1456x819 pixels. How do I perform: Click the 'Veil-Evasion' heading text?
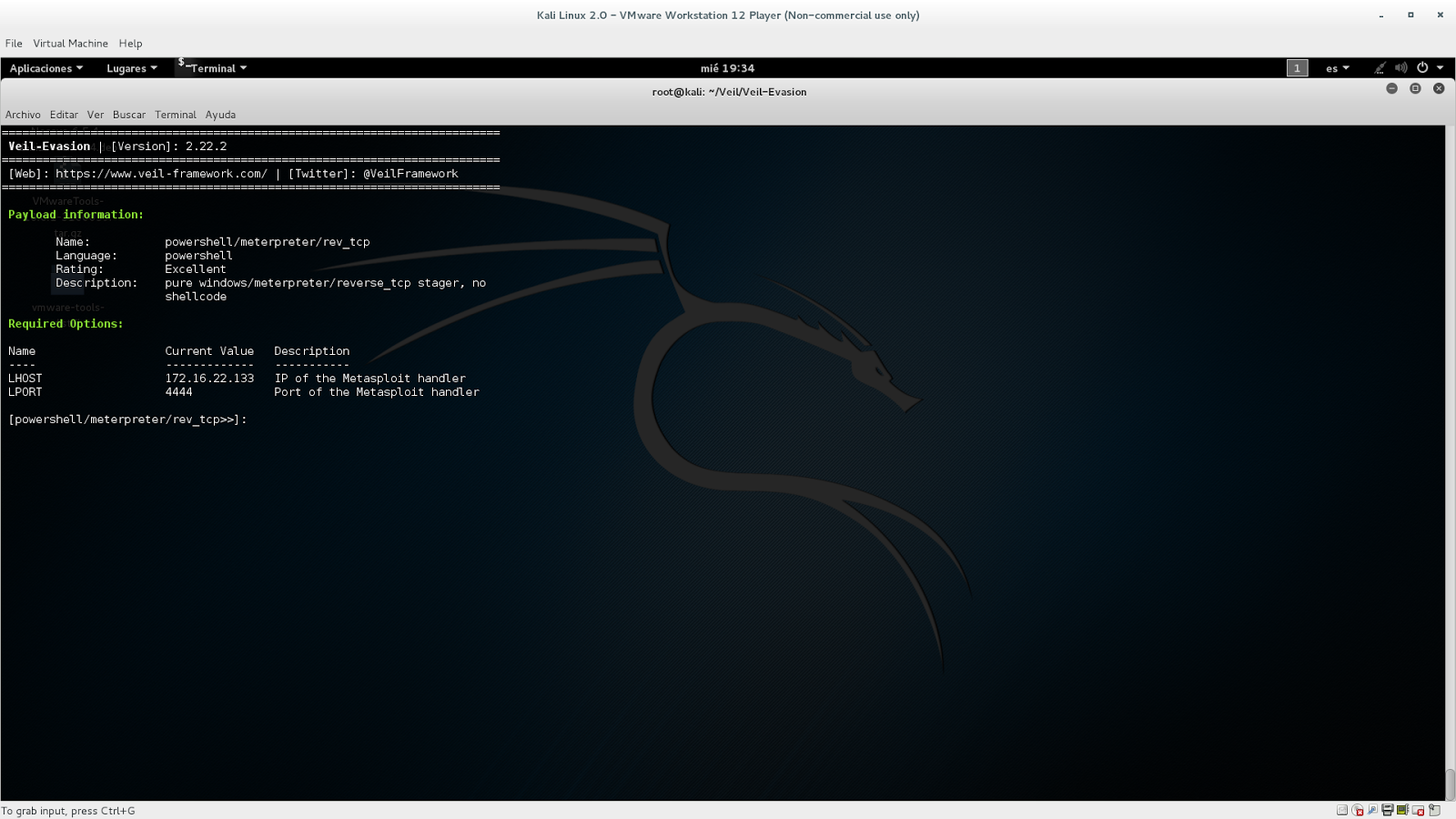point(49,147)
